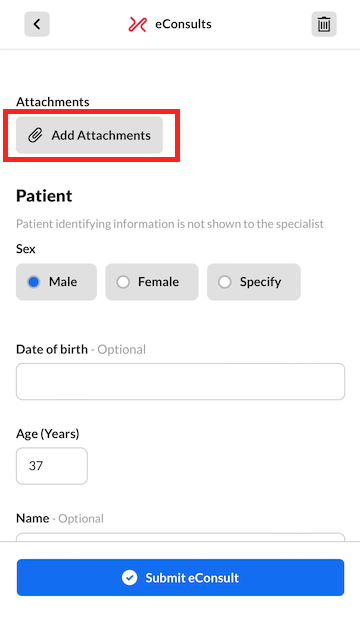360x622 pixels.
Task: Click the Age (Years) field showing 37
Action: [52, 466]
